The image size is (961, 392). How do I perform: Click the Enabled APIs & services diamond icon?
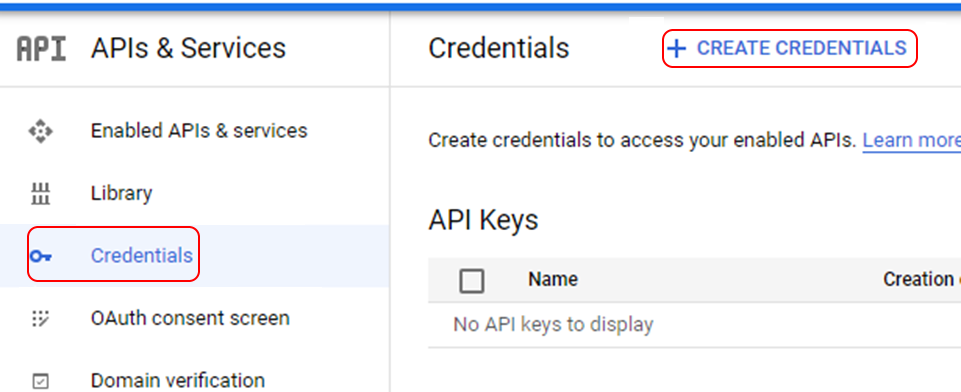click(x=40, y=131)
